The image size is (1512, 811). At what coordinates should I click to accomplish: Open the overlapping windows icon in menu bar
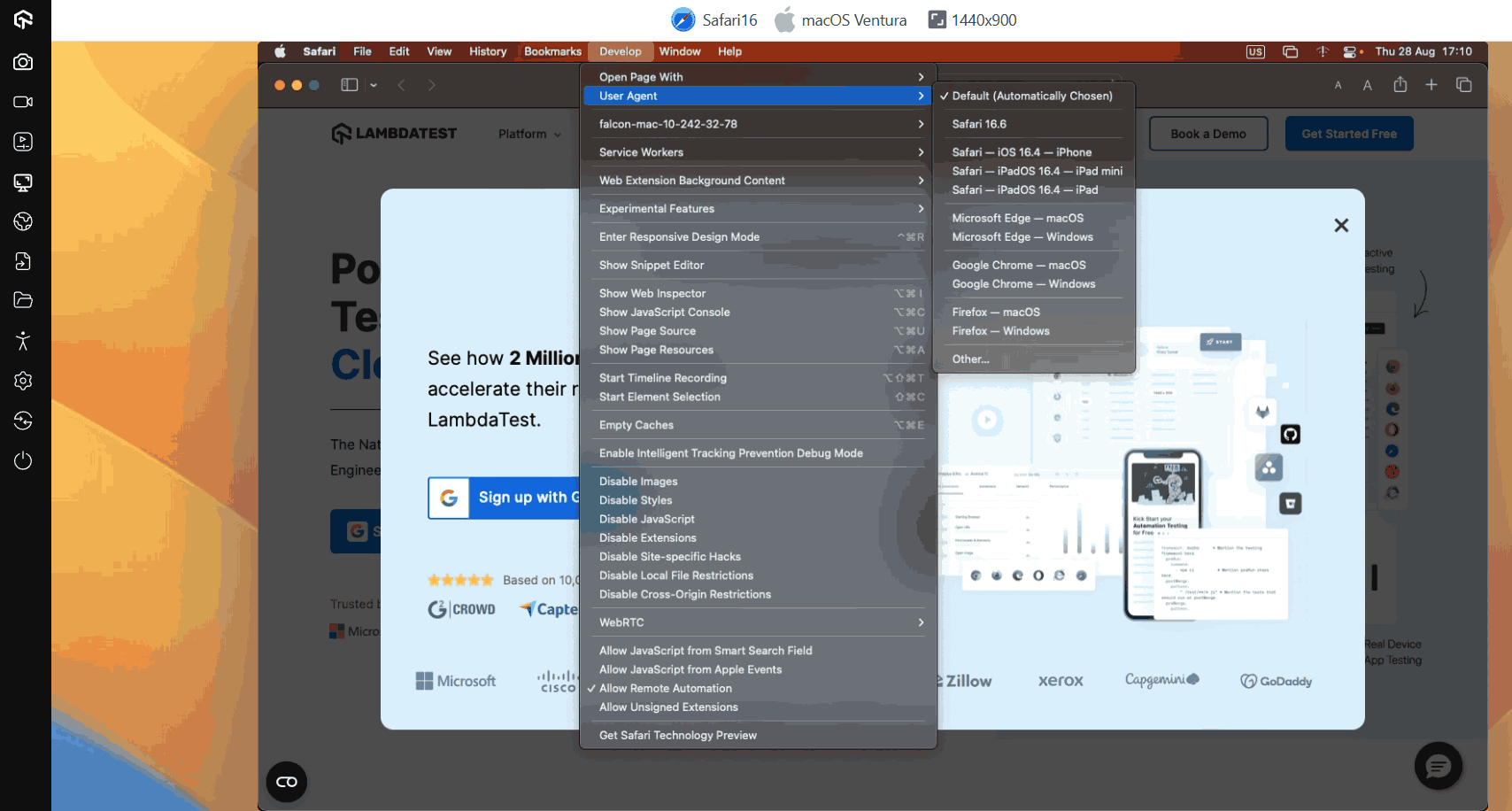[1291, 51]
